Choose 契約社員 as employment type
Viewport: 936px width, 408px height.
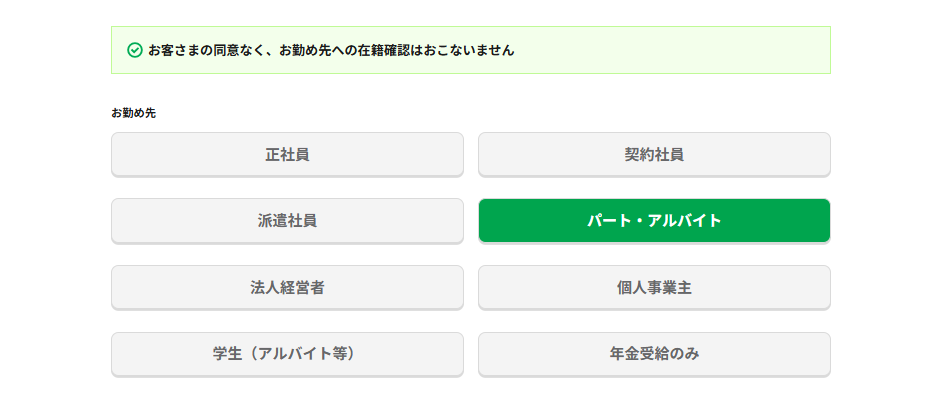pos(654,154)
